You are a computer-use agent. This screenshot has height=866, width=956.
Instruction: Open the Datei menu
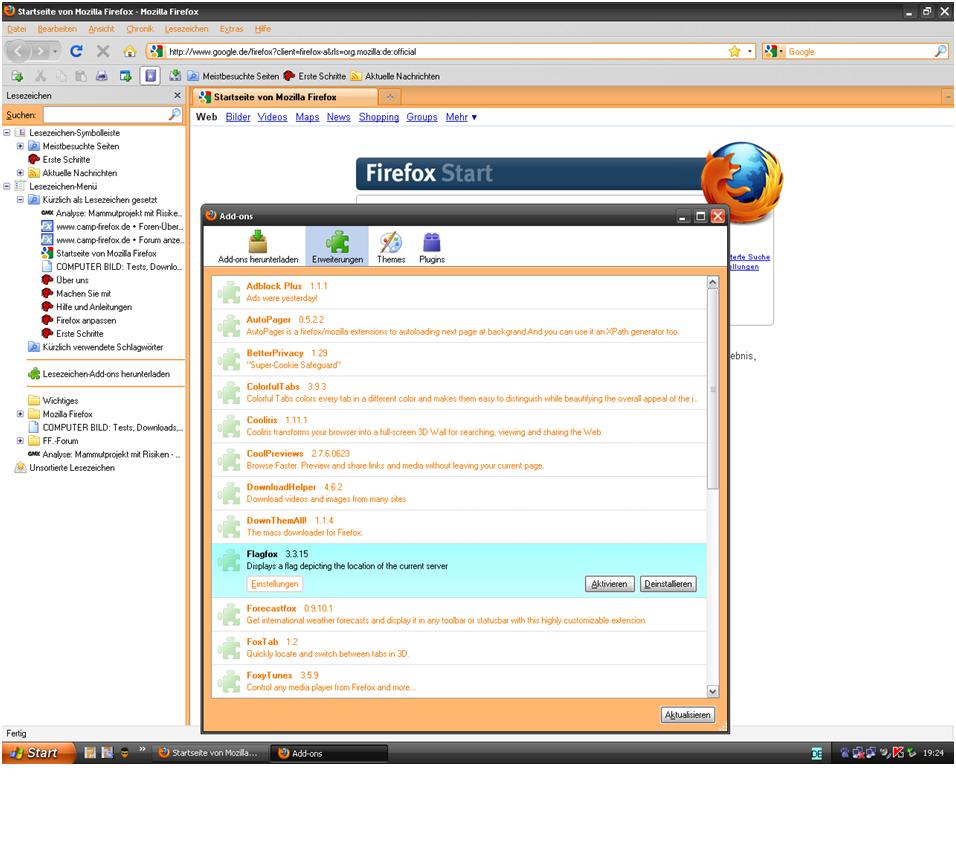[16, 29]
